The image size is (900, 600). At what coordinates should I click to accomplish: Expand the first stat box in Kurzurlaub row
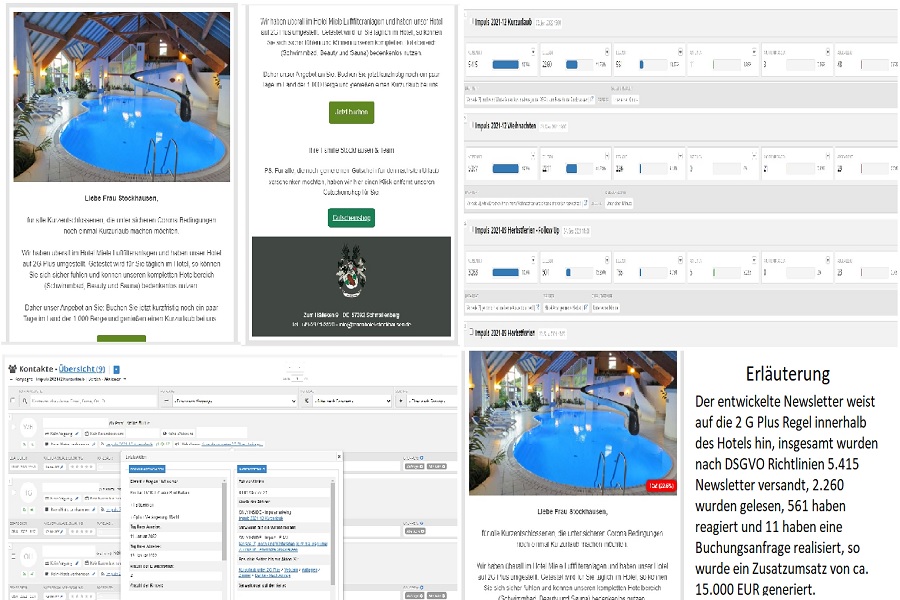click(x=534, y=50)
